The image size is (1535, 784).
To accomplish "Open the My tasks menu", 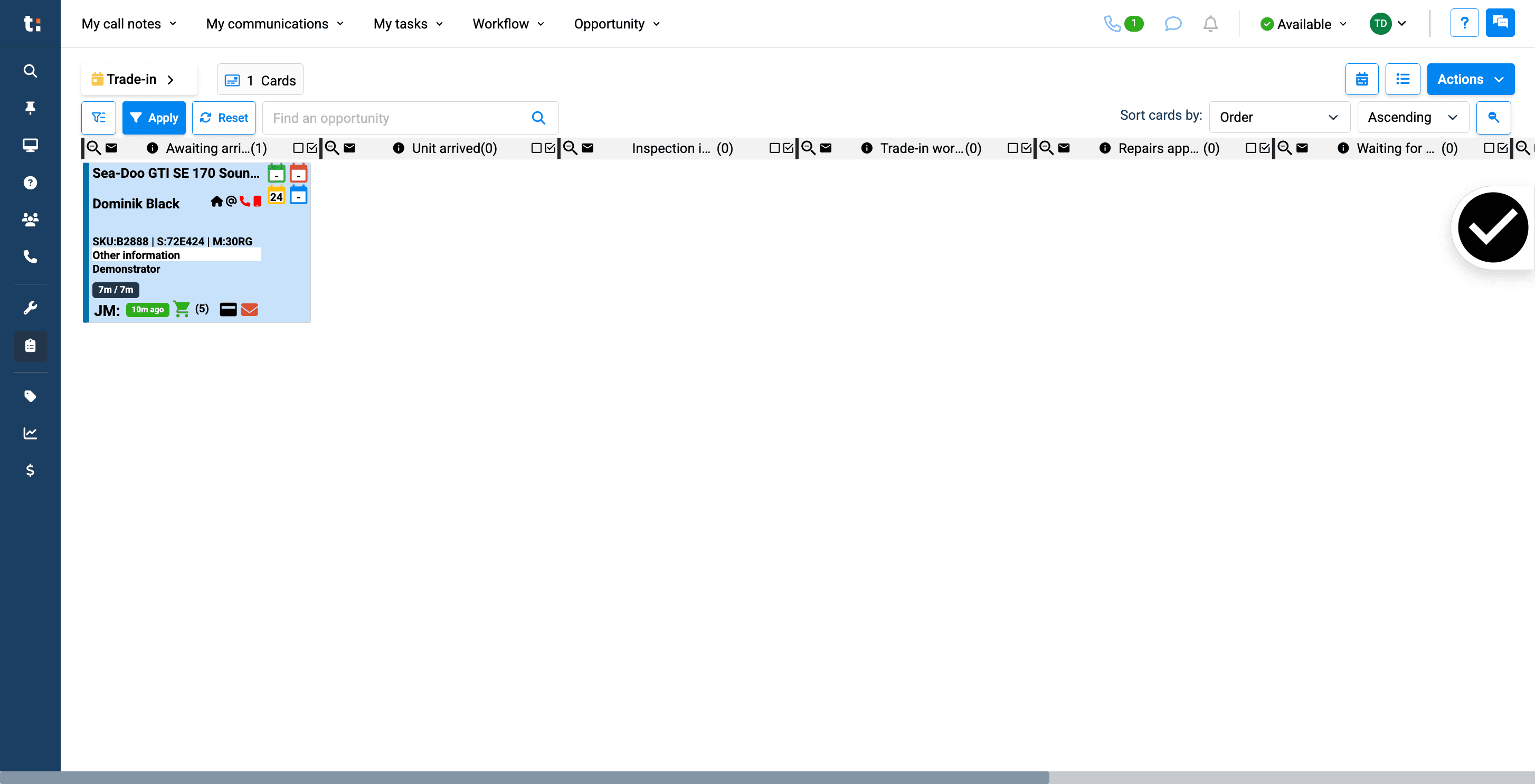I will coord(408,24).
